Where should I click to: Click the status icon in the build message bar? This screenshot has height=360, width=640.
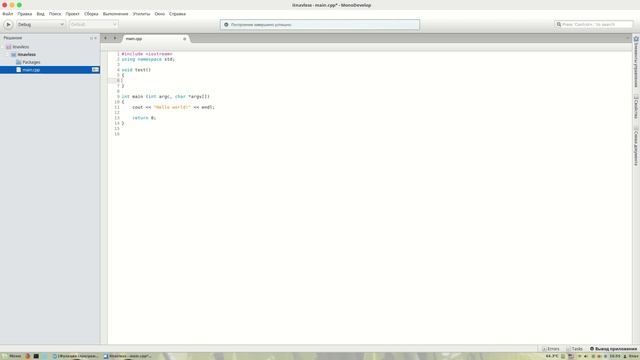(226, 24)
